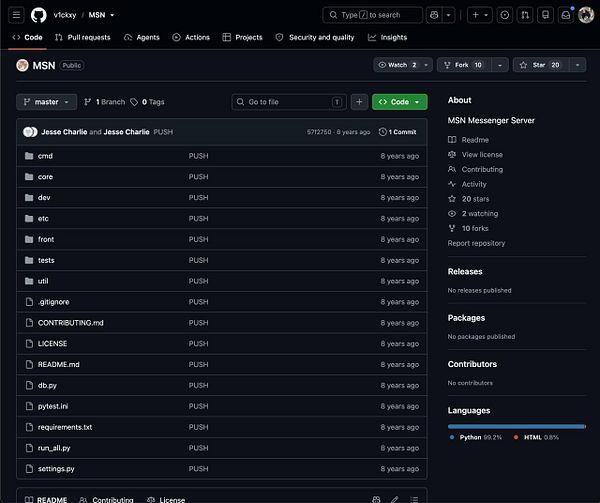Switch to the Projects tab
Viewport: 600px width, 503px height.
243,37
